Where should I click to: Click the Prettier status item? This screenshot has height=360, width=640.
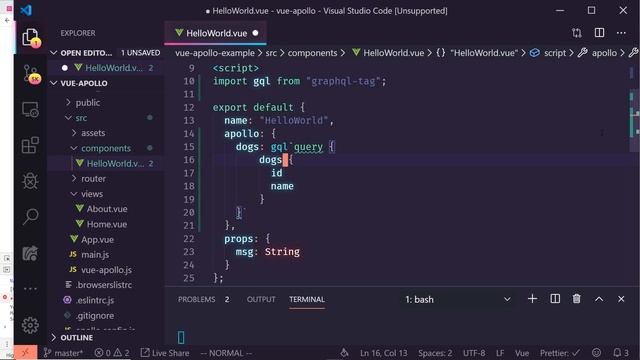[560, 353]
